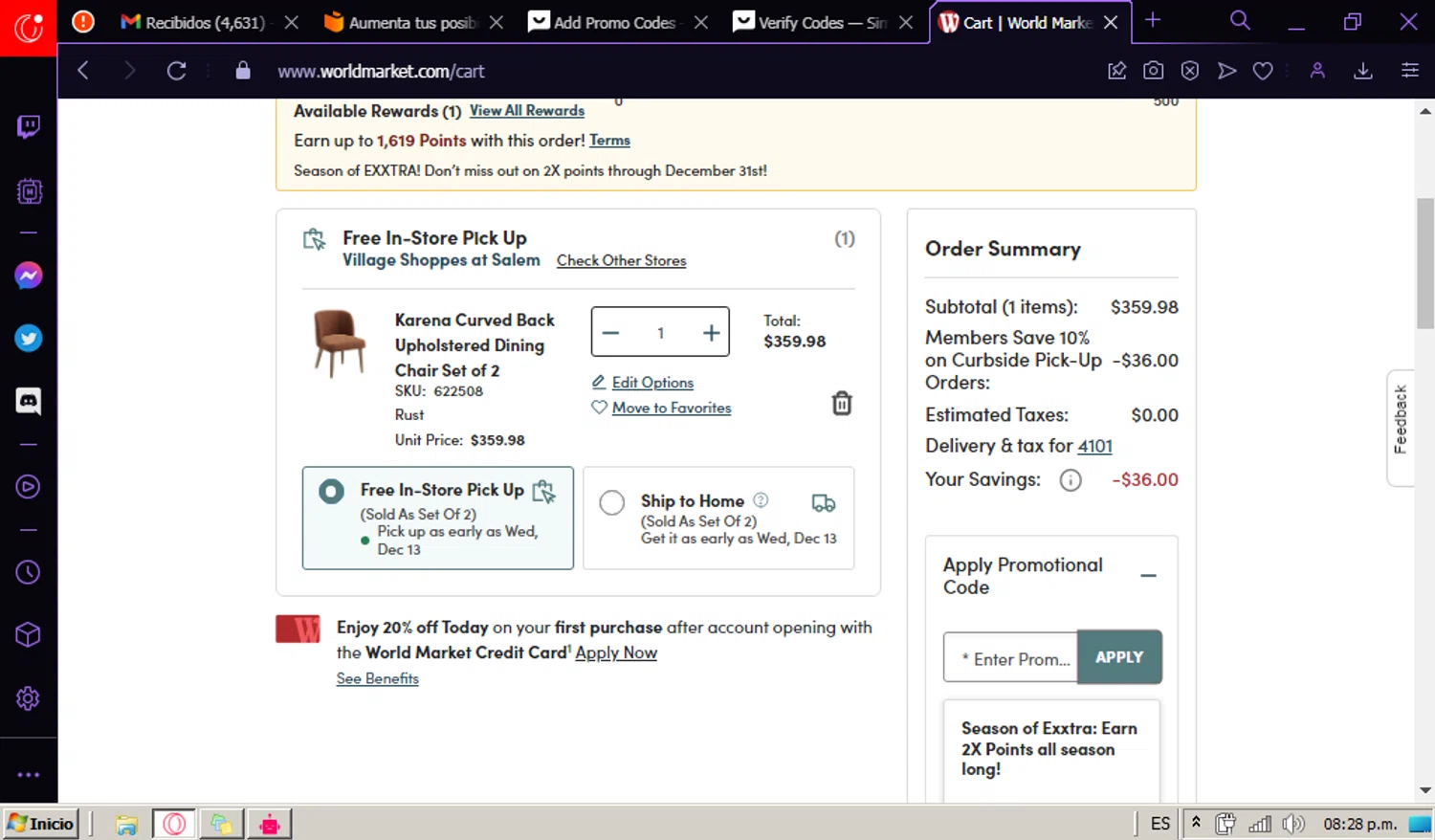Increase chair quantity with plus button
This screenshot has height=840, width=1435.
tap(711, 333)
